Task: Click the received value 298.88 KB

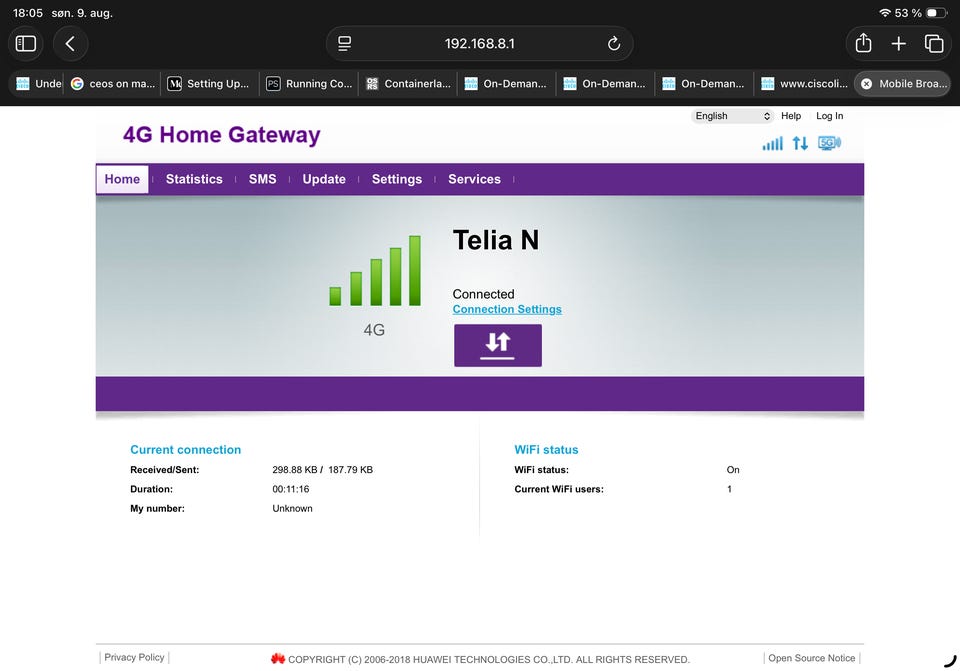Action: [x=294, y=470]
